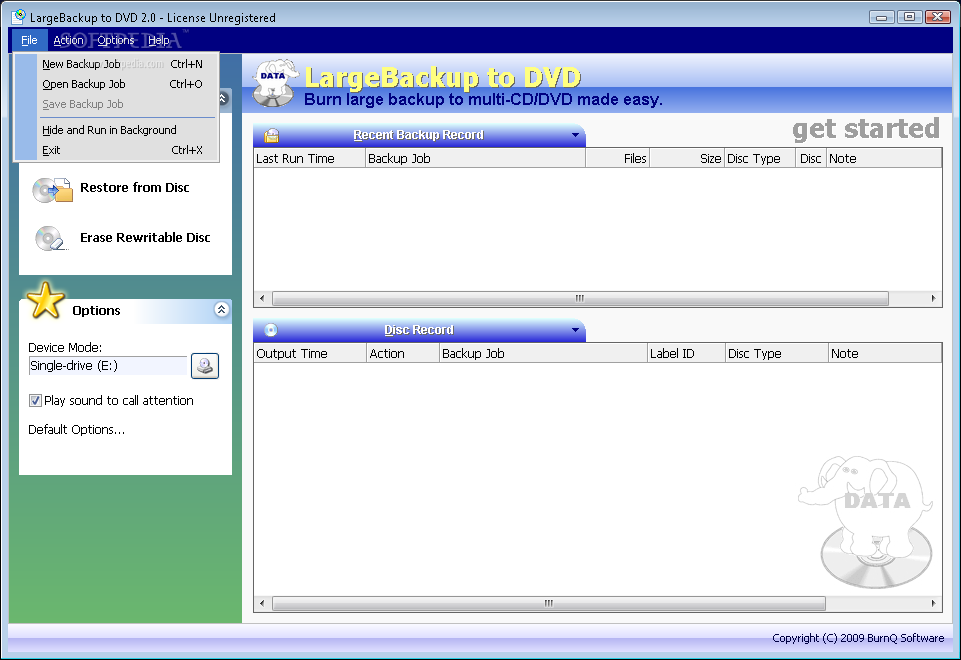961x660 pixels.
Task: Click the Recent Backup Record header title
Action: point(419,135)
